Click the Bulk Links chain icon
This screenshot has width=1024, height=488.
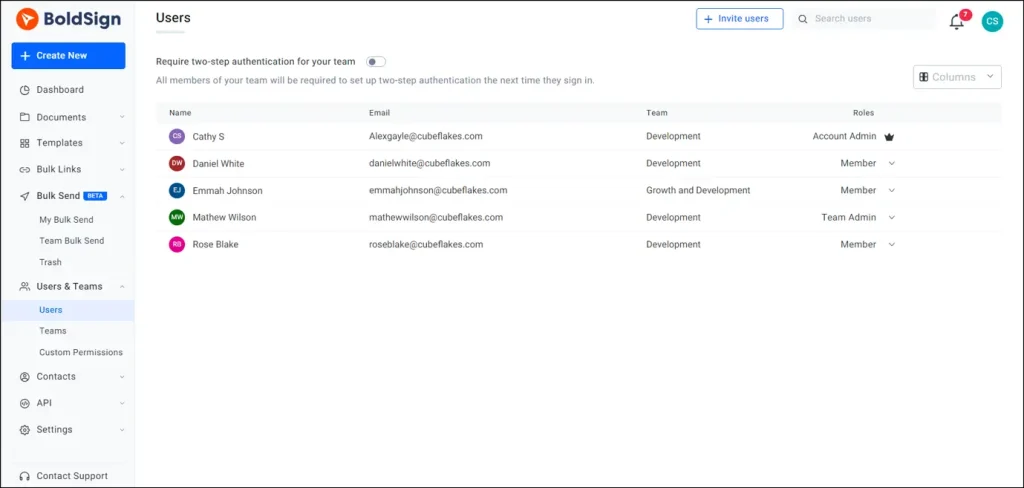click(25, 170)
